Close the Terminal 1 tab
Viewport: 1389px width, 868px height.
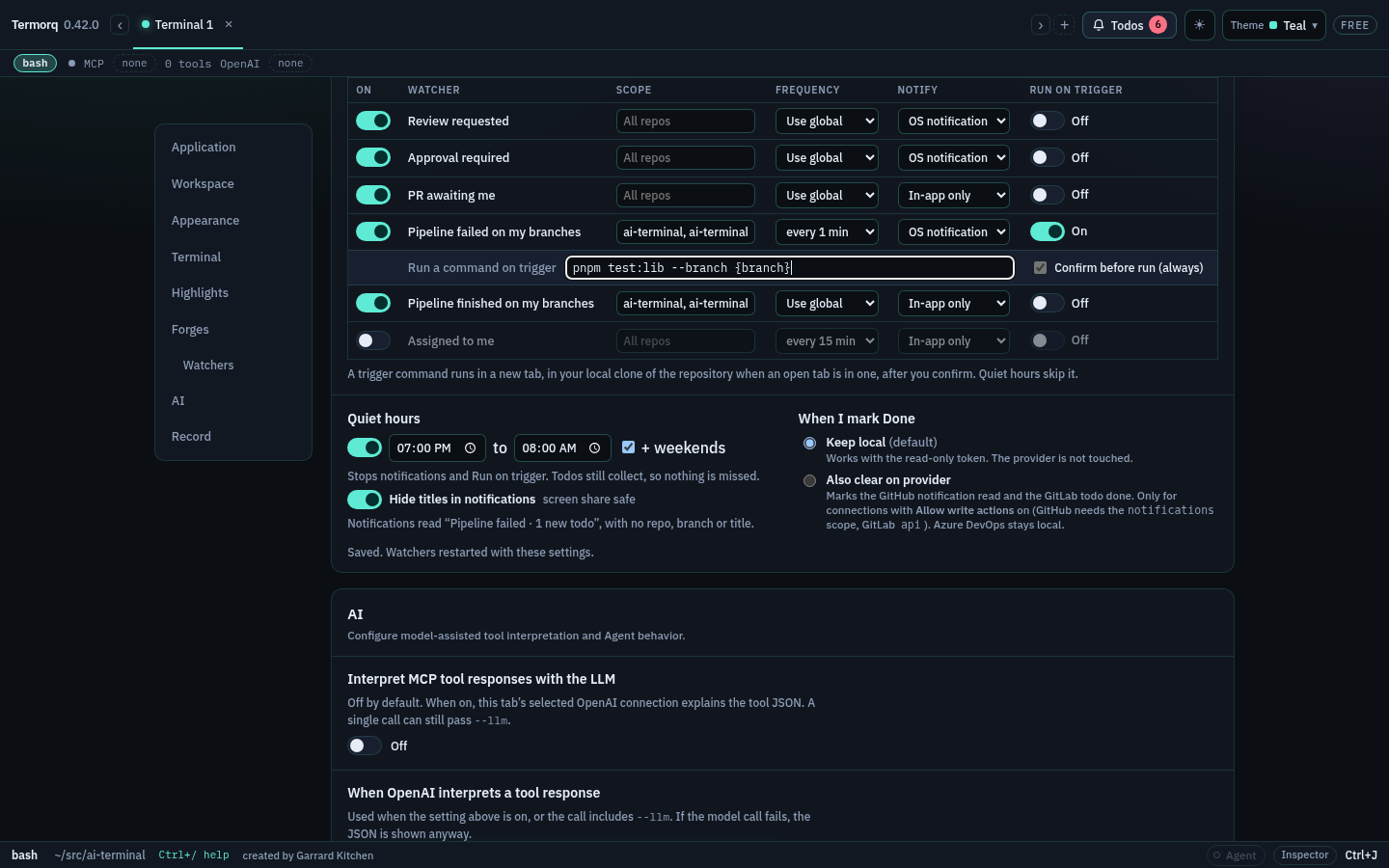(x=229, y=24)
